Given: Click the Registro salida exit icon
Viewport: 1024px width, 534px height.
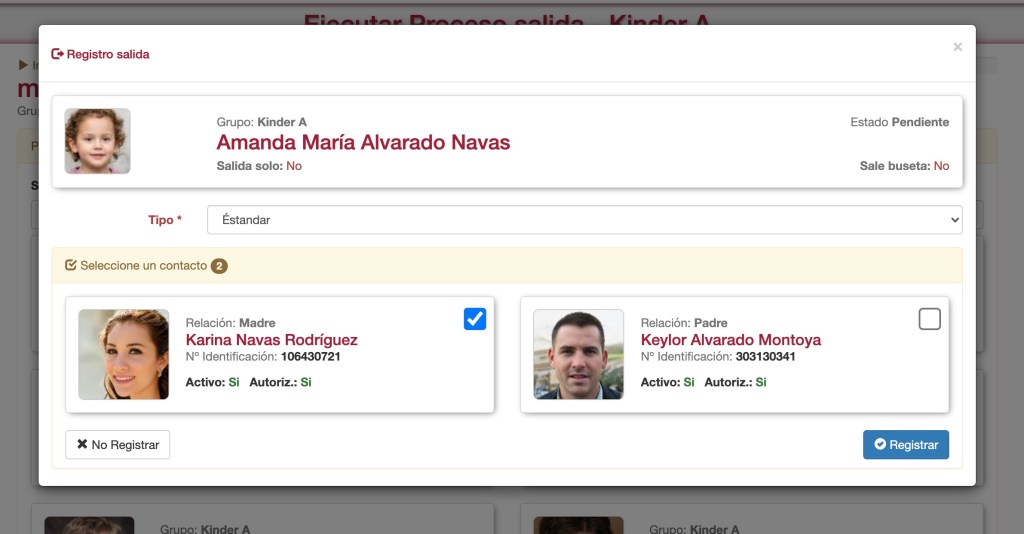Looking at the screenshot, I should point(57,54).
